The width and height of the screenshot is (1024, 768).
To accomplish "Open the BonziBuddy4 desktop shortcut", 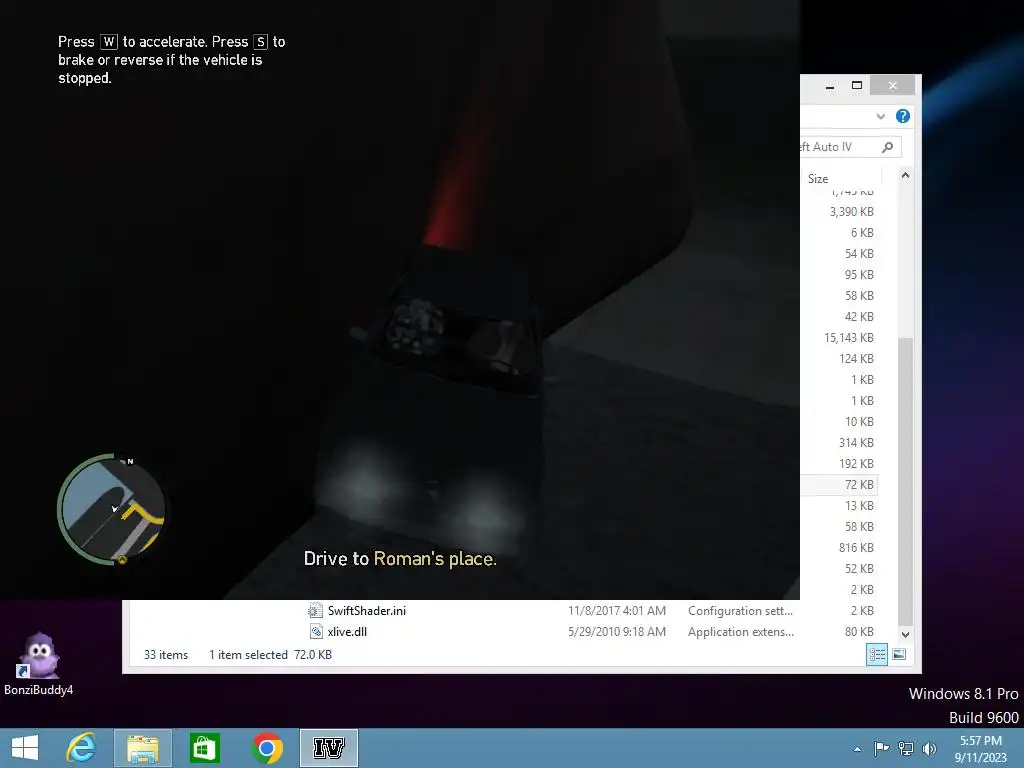I will (39, 664).
